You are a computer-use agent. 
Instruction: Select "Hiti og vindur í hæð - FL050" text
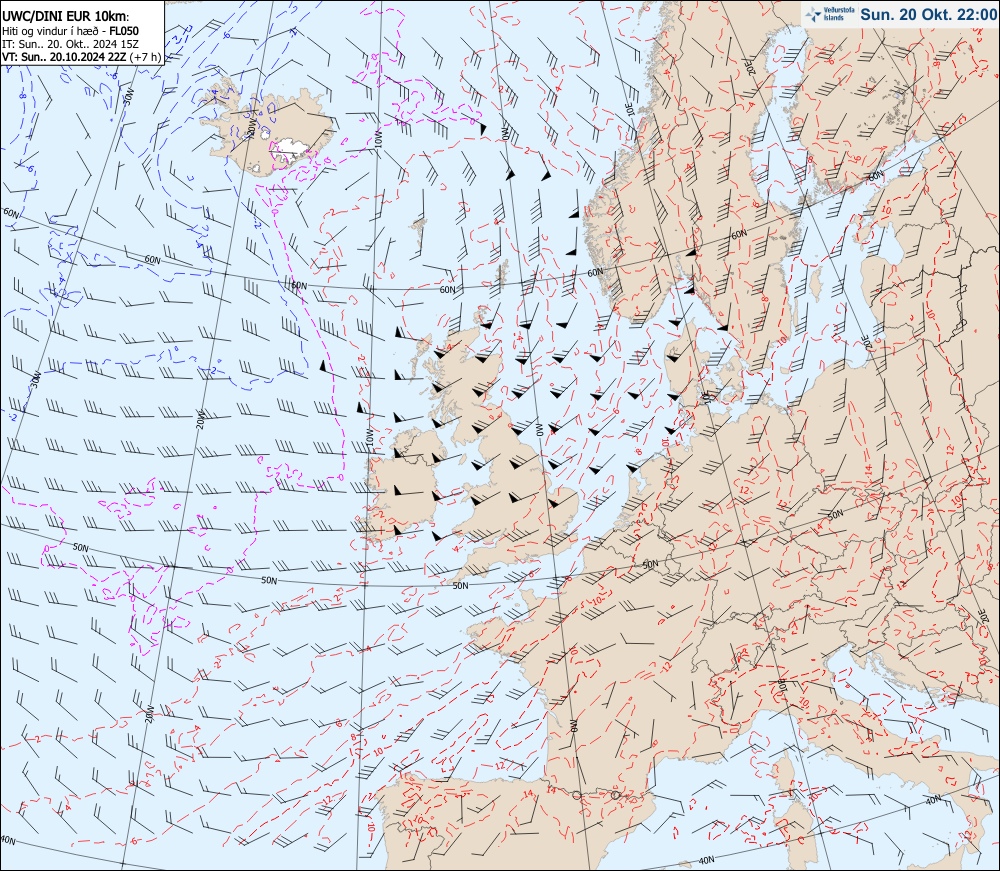(x=70, y=31)
